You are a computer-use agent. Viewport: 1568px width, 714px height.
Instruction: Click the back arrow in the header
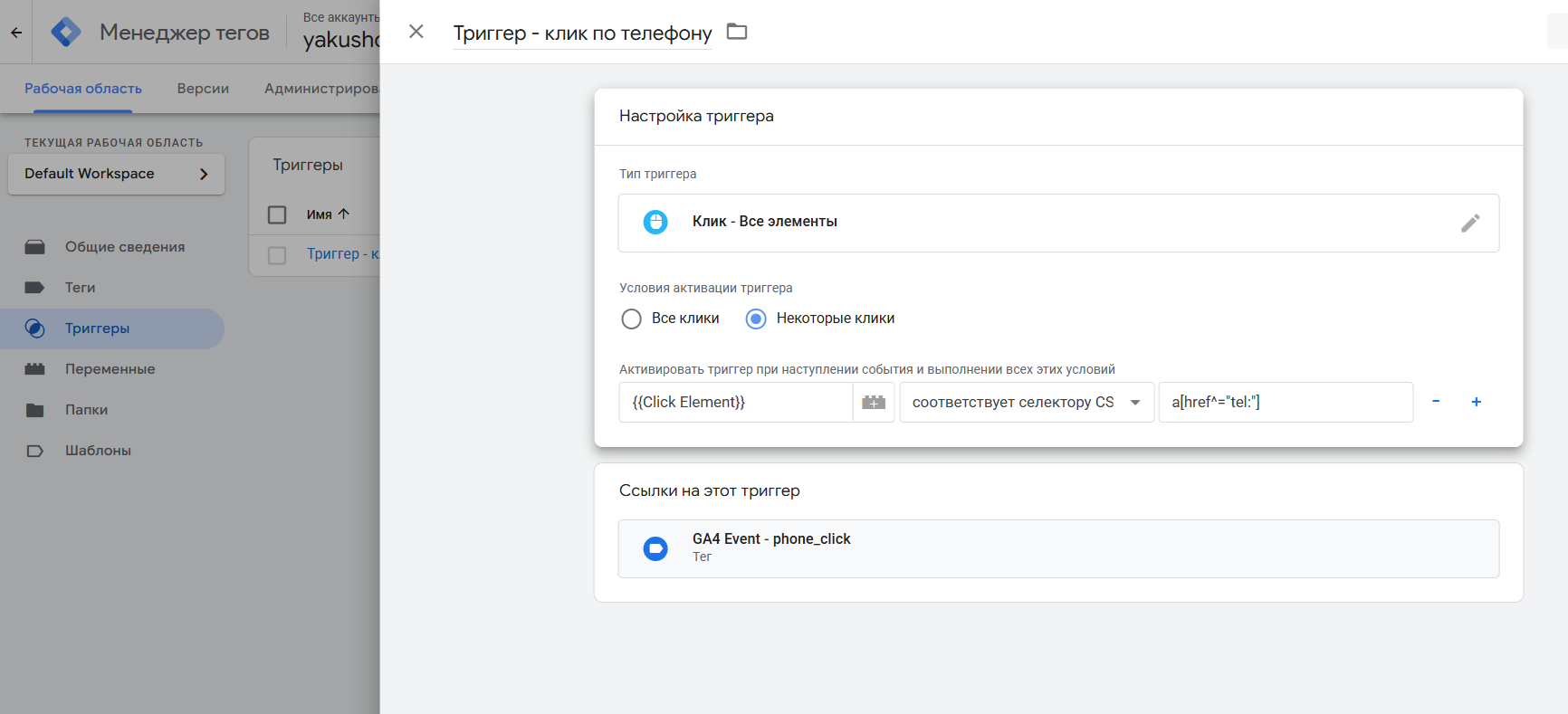(x=16, y=33)
